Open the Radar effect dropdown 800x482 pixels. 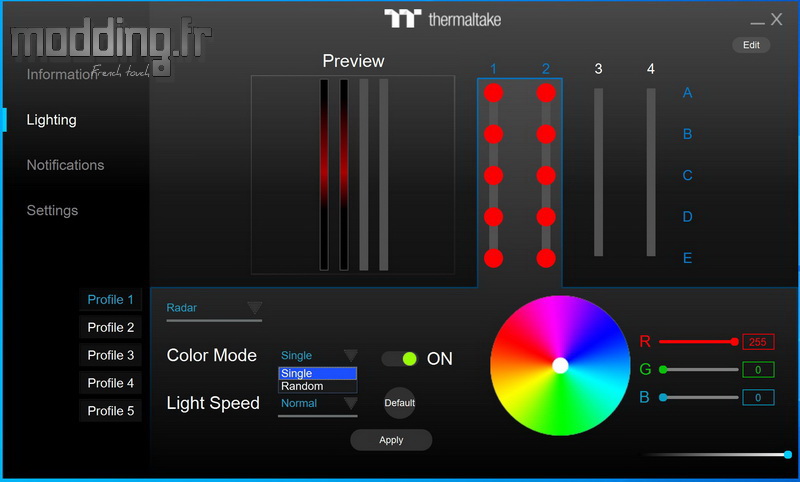coord(214,308)
